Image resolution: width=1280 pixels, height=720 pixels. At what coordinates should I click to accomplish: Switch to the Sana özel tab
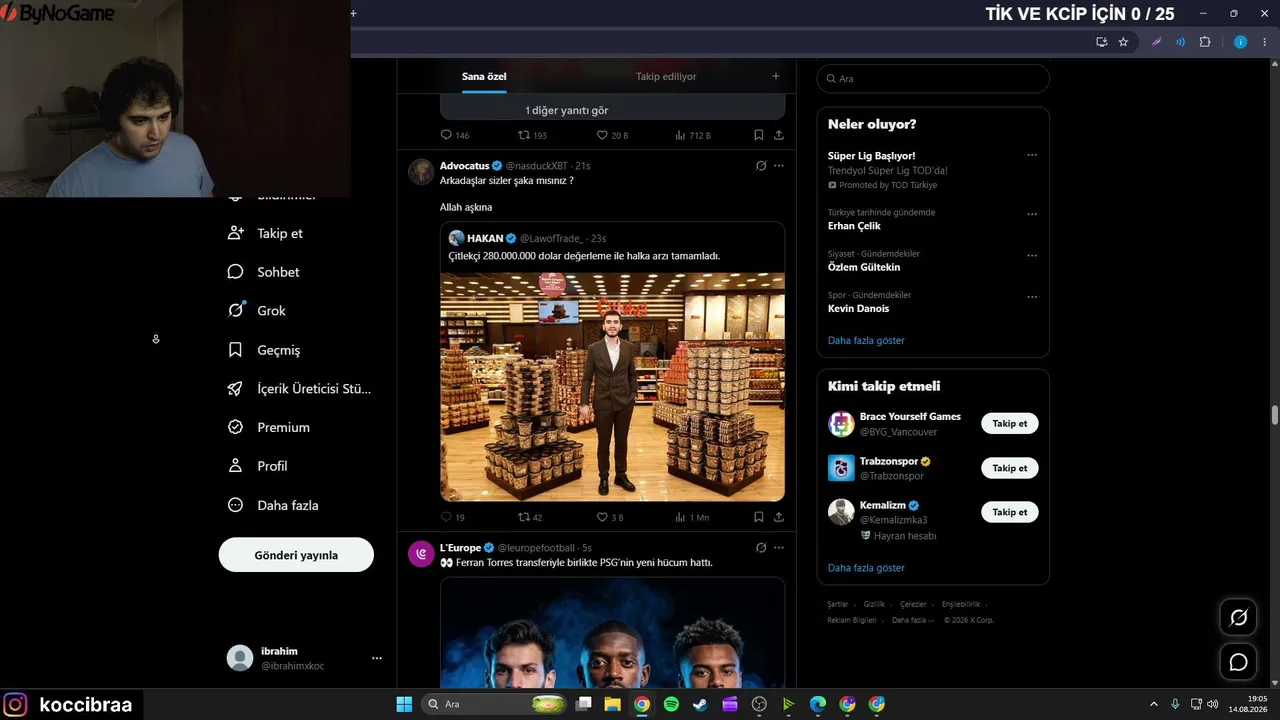coord(484,77)
